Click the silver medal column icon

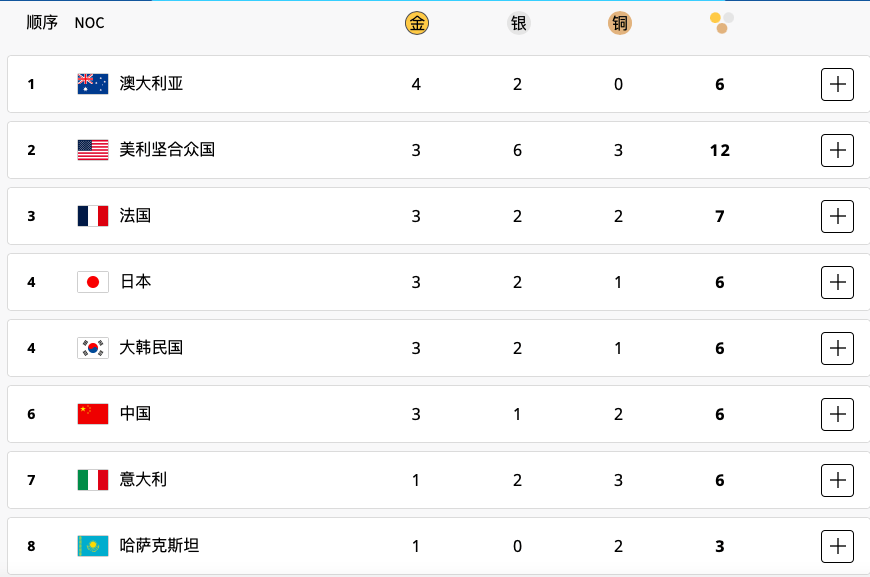[x=518, y=22]
